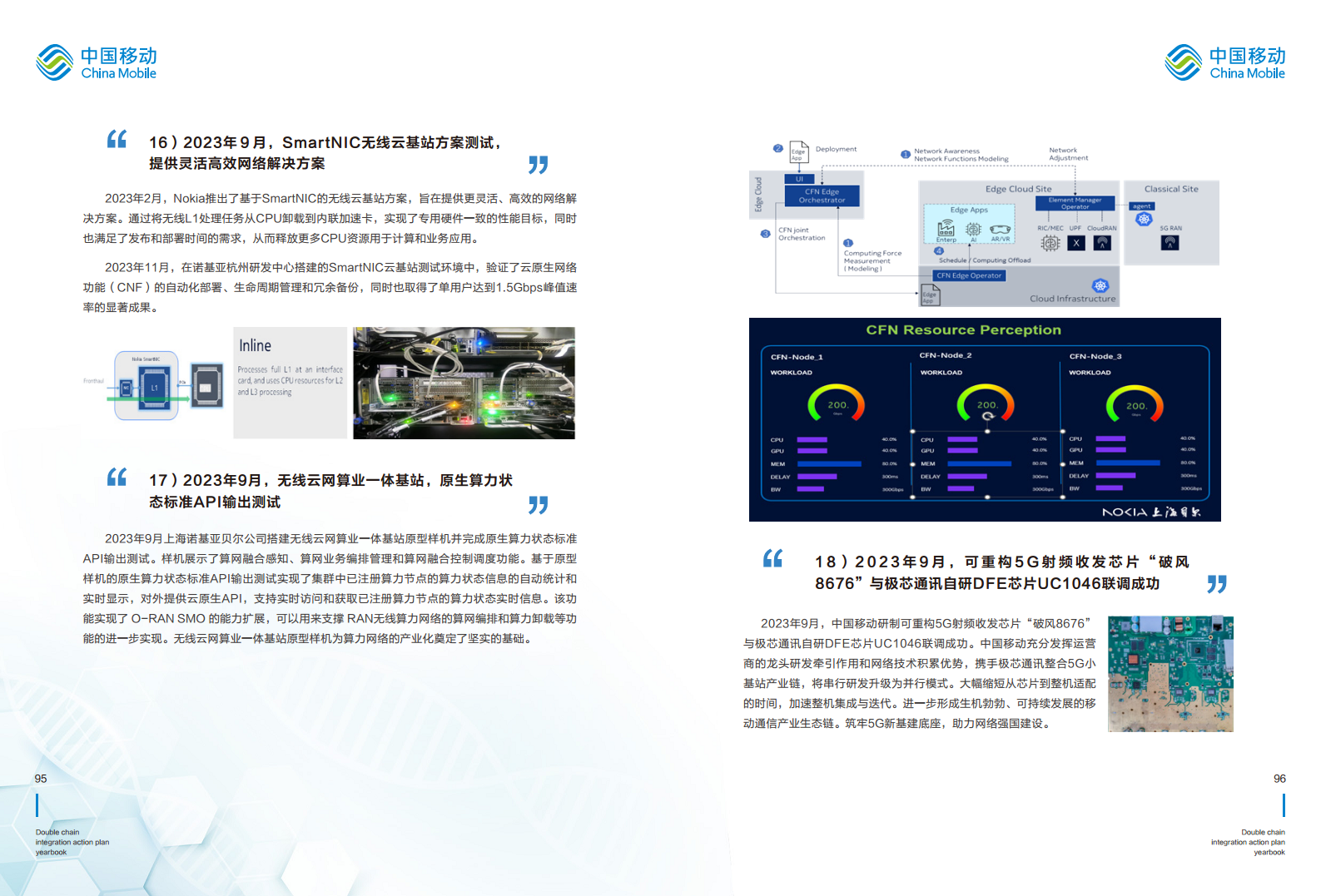Click the Edge App document icon beside Deployment
Image resolution: width=1321 pixels, height=896 pixels.
tap(798, 151)
